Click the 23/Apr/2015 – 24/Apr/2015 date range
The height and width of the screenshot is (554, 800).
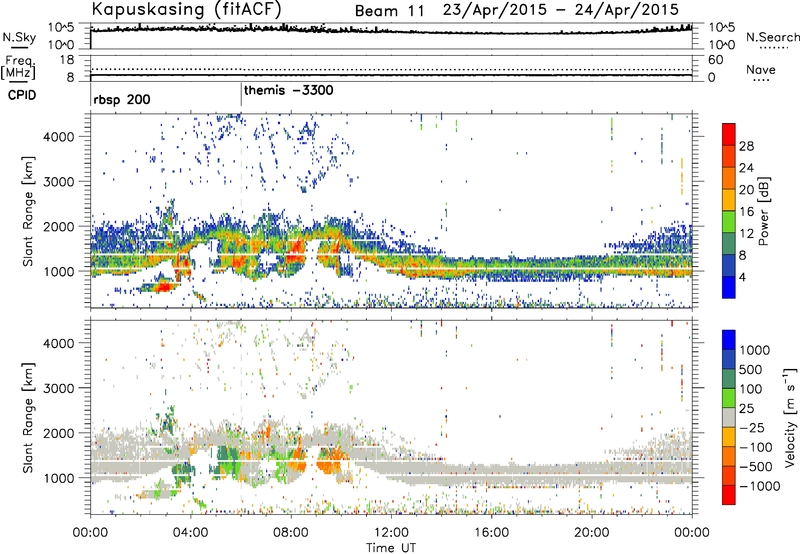pyautogui.click(x=561, y=10)
